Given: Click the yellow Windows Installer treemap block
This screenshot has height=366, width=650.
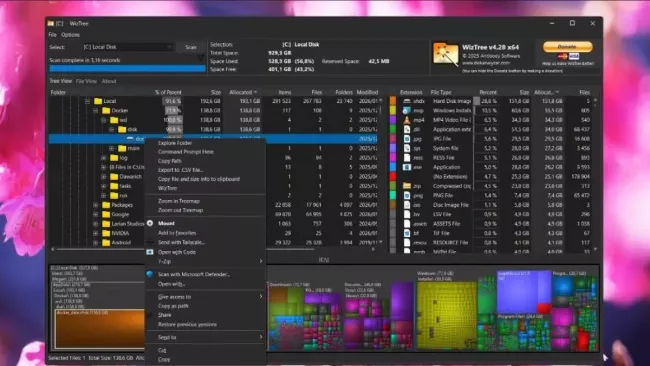Looking at the screenshot, I should (446, 316).
